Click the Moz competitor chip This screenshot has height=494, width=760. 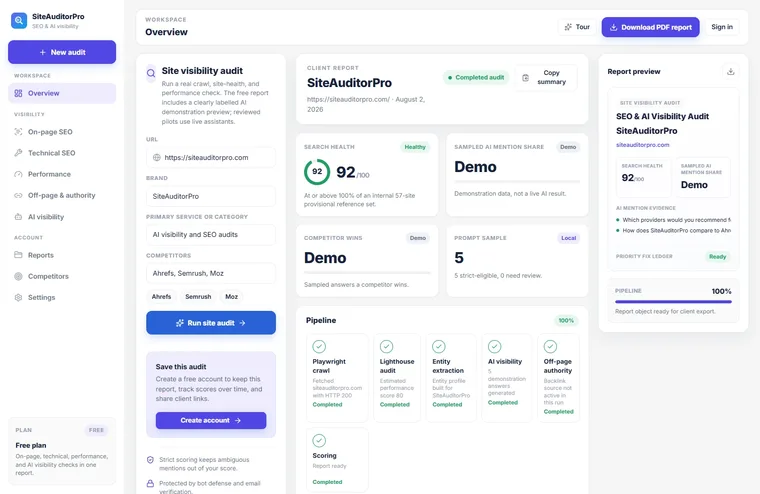click(x=231, y=297)
